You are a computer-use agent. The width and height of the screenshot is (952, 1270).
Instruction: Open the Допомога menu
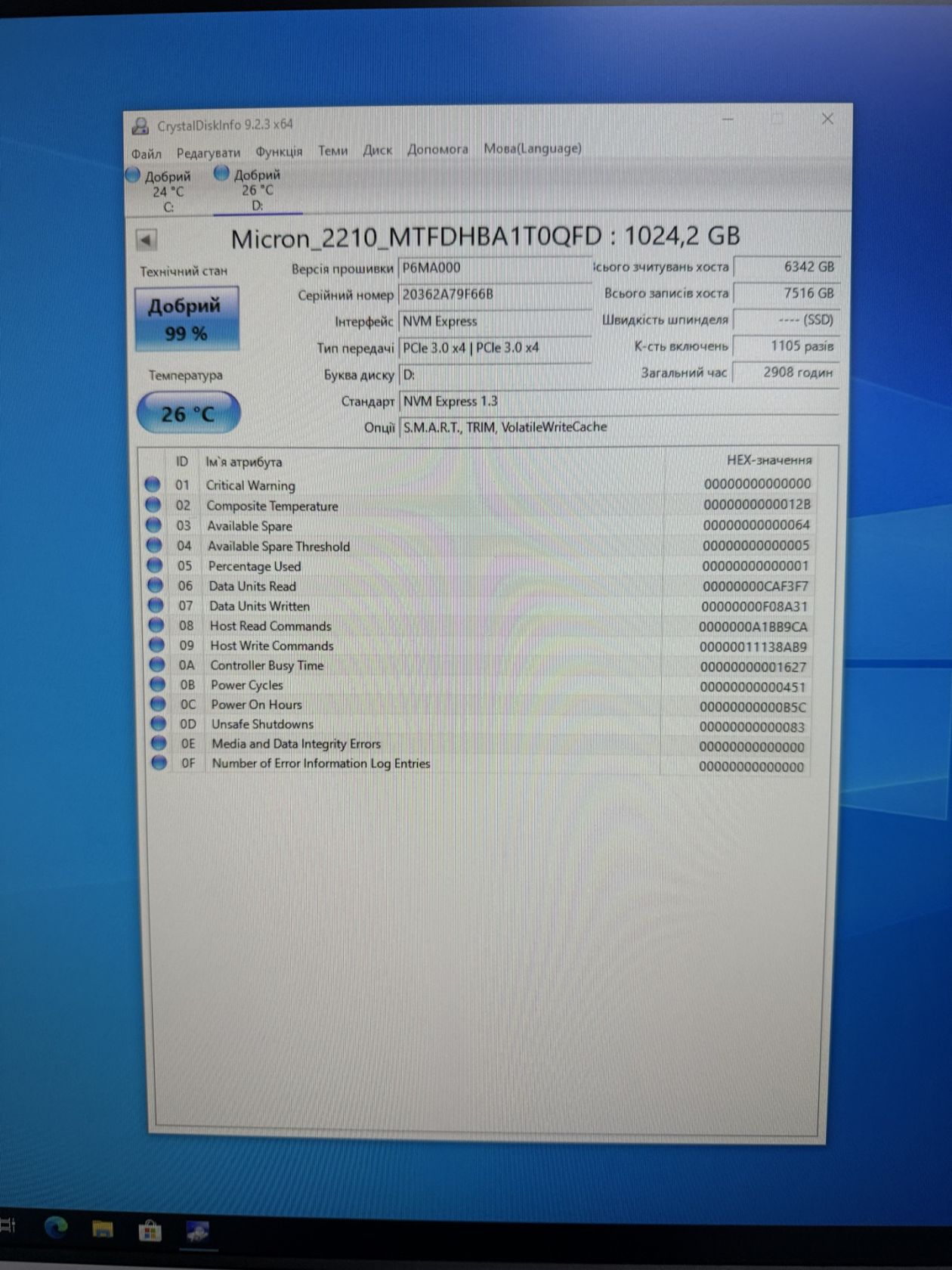438,149
